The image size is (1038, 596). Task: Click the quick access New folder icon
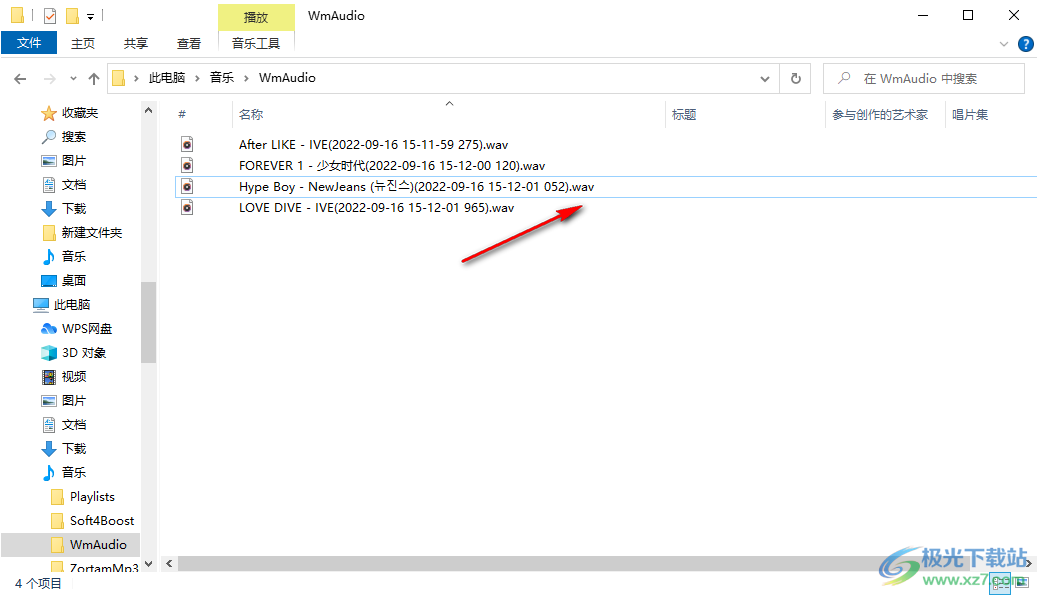point(72,15)
